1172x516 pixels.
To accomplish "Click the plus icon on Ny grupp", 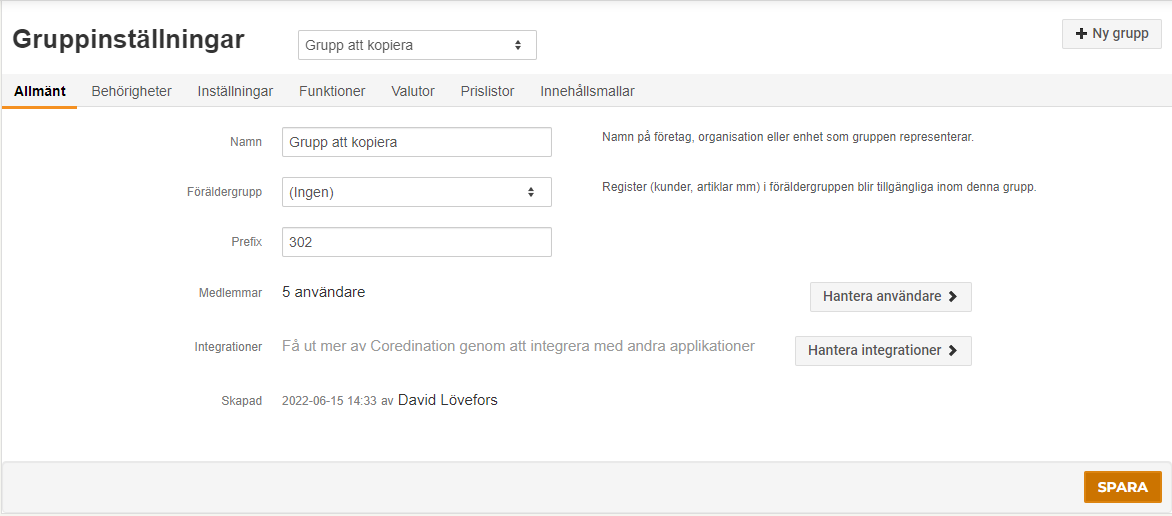I will pyautogui.click(x=1080, y=34).
